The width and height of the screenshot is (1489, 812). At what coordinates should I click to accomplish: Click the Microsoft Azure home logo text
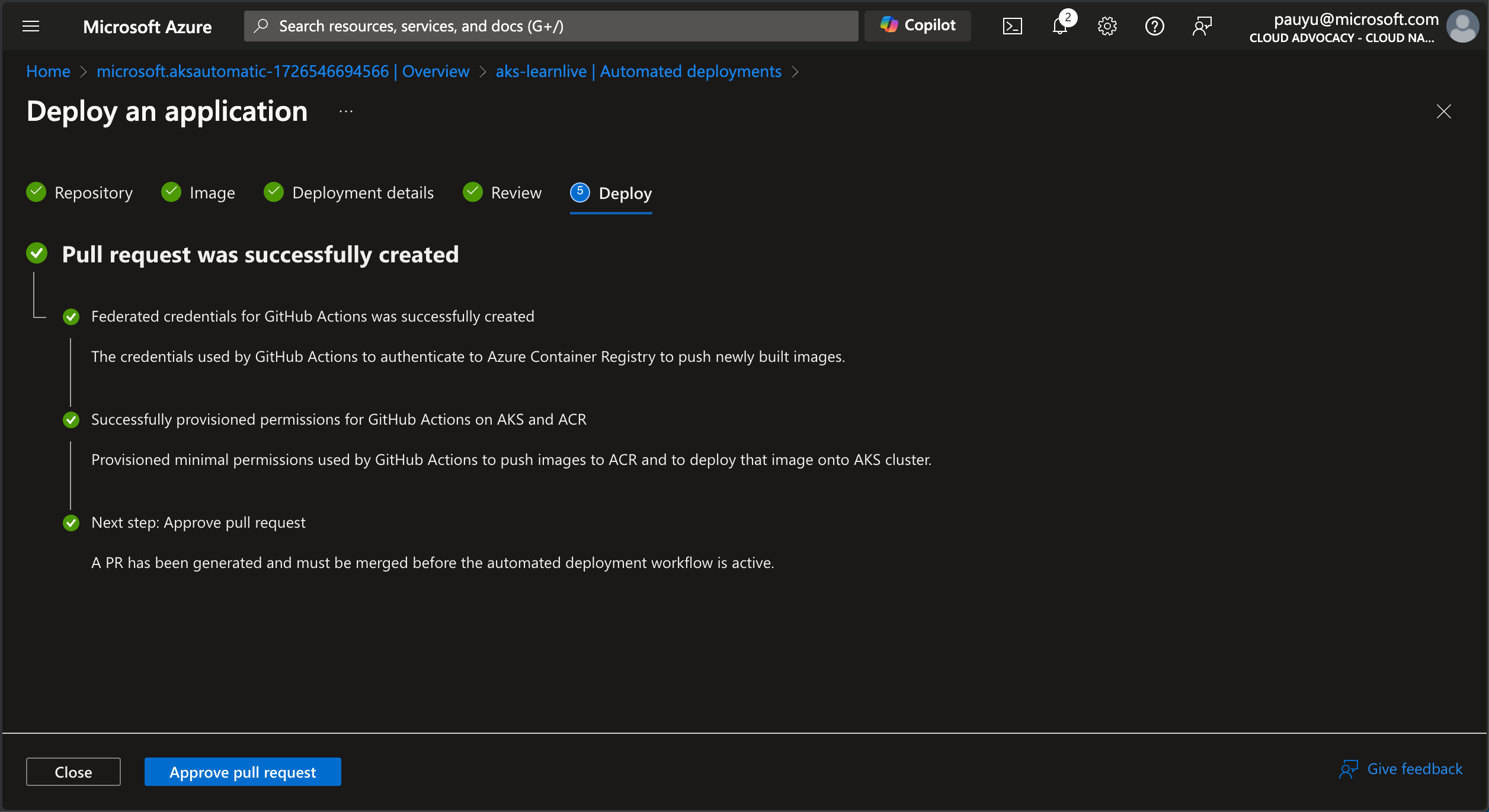(147, 27)
